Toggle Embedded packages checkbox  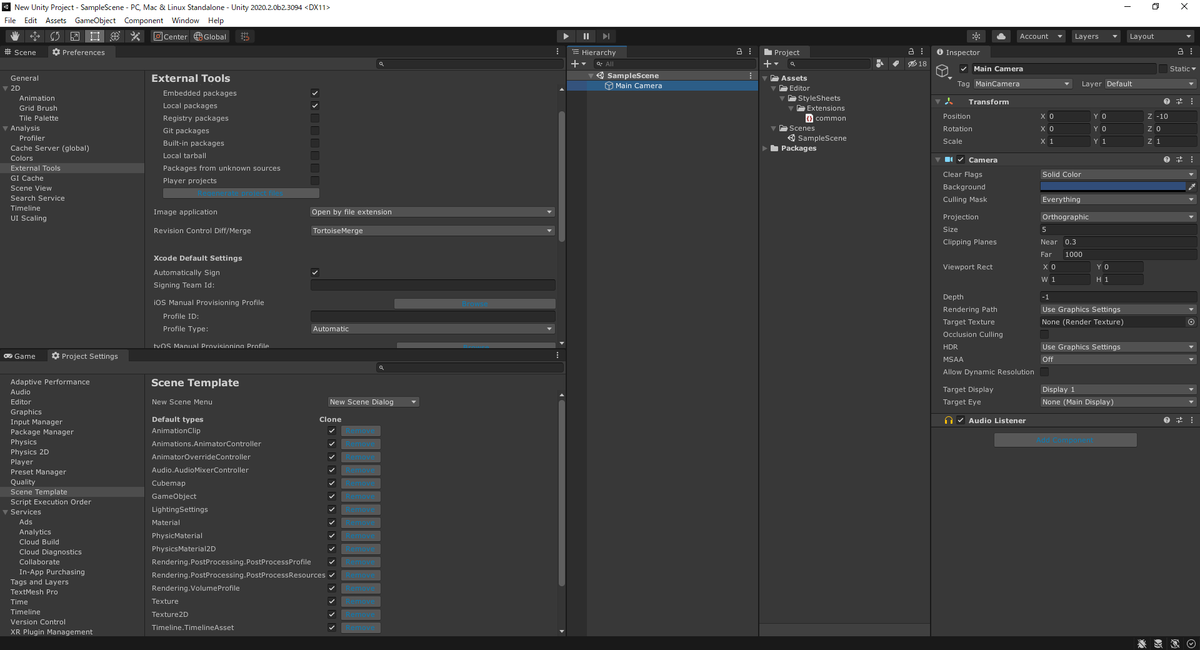[315, 93]
